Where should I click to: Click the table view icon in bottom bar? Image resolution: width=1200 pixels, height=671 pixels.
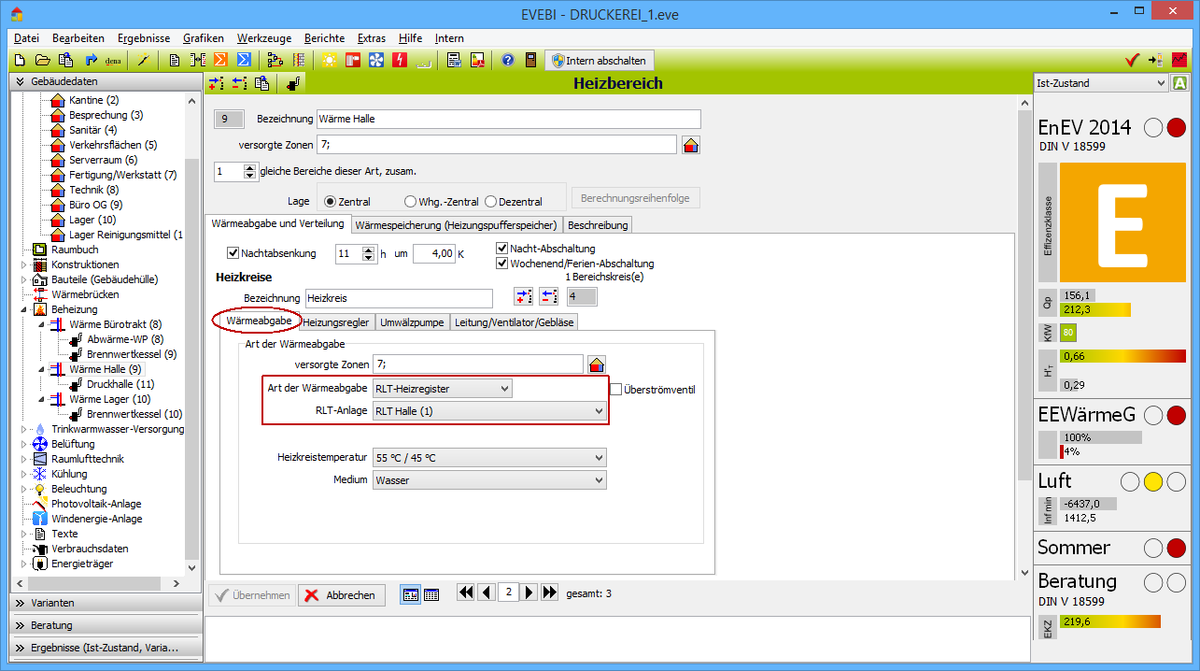[x=432, y=594]
